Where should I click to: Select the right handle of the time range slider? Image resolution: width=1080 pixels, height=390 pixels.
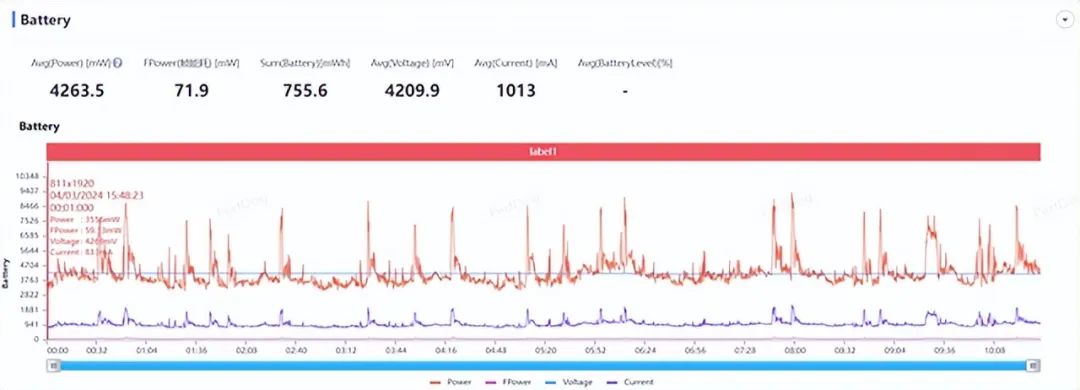coord(1033,366)
